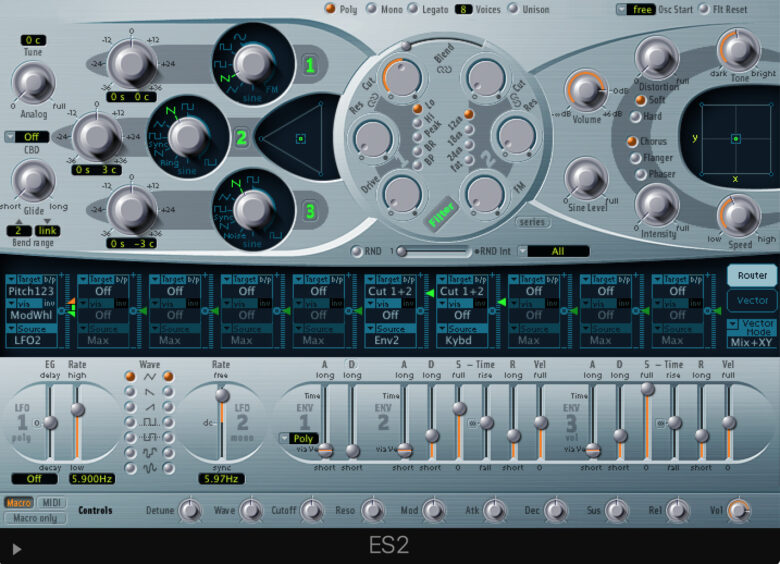The height and width of the screenshot is (564, 780).
Task: Click the oscillator 2 enable button
Action: pyautogui.click(x=241, y=137)
